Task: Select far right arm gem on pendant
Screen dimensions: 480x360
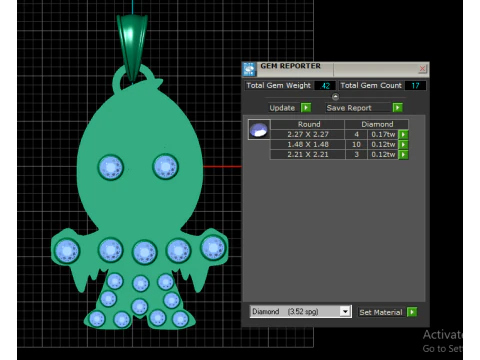Action: pos(213,248)
